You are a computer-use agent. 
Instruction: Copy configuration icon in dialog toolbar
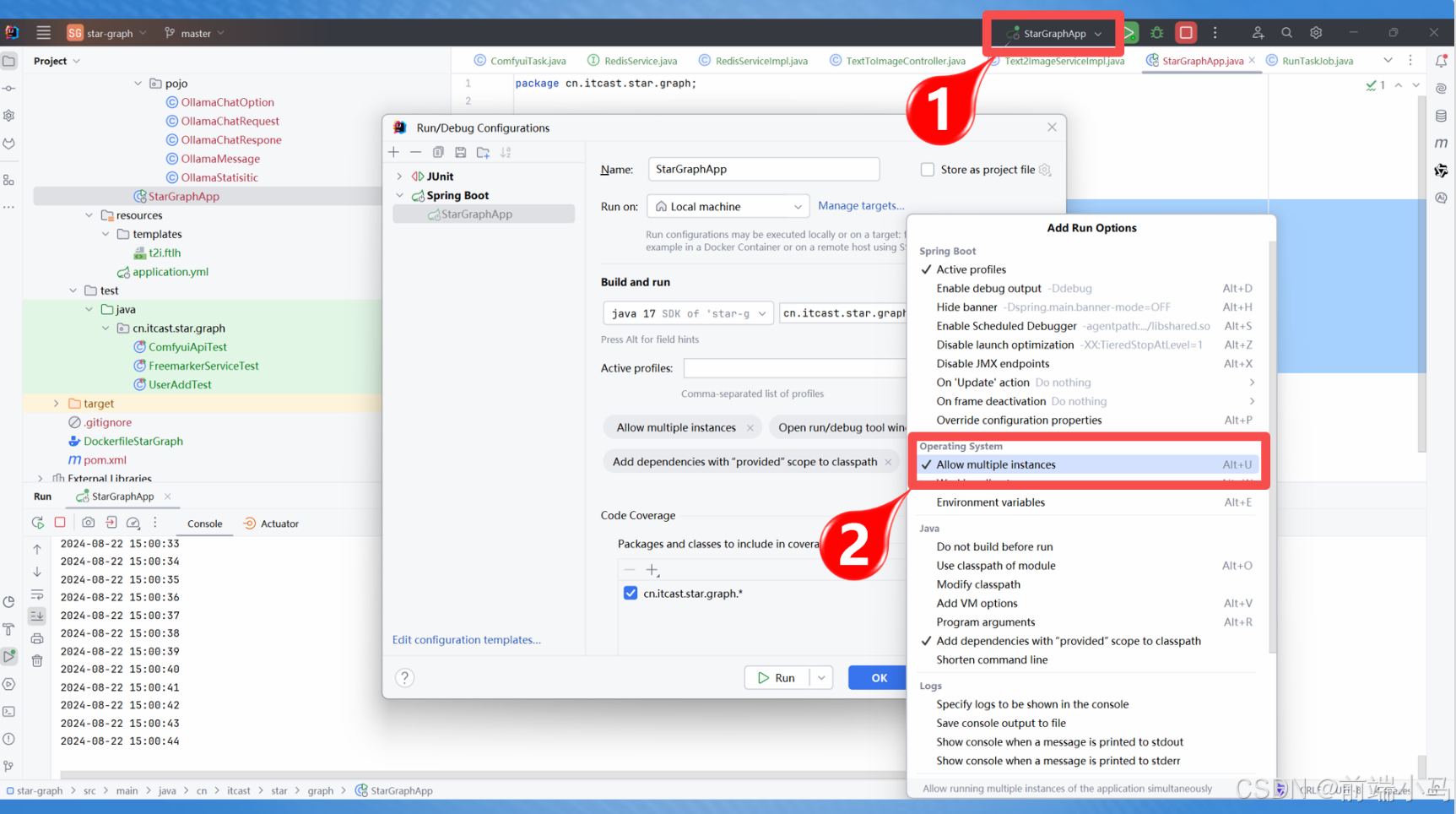[438, 152]
